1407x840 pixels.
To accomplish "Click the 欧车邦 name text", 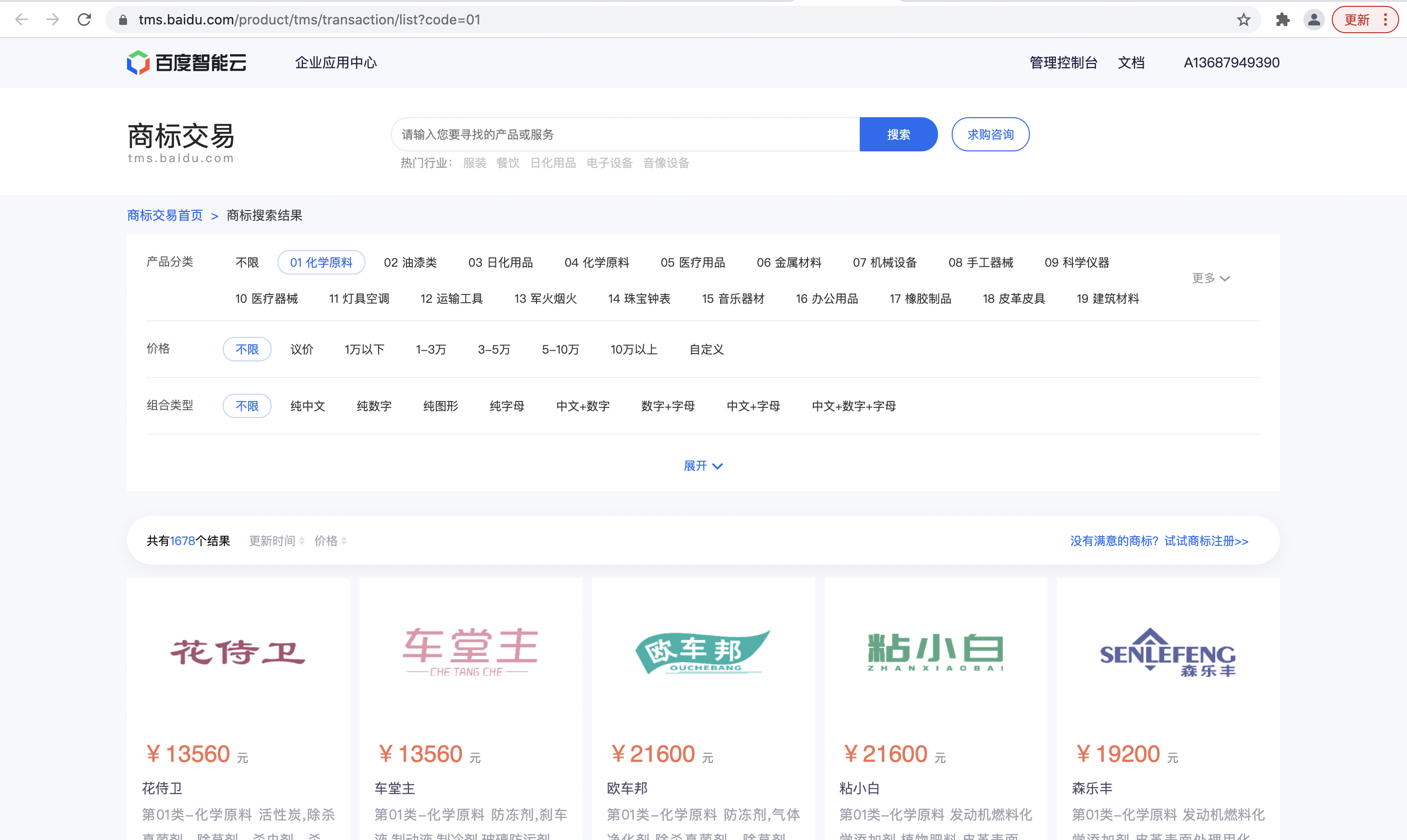I will coord(627,788).
